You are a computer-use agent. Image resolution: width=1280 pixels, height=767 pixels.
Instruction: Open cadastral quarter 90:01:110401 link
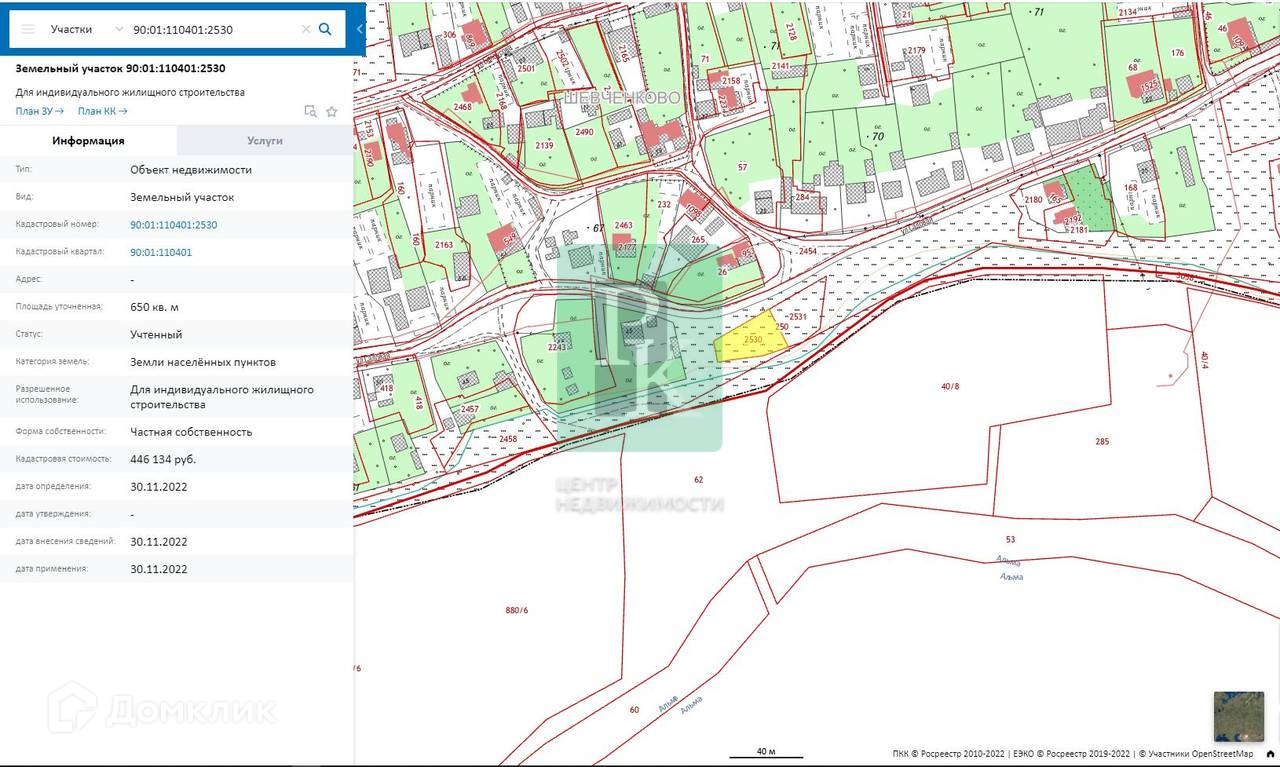click(x=161, y=252)
